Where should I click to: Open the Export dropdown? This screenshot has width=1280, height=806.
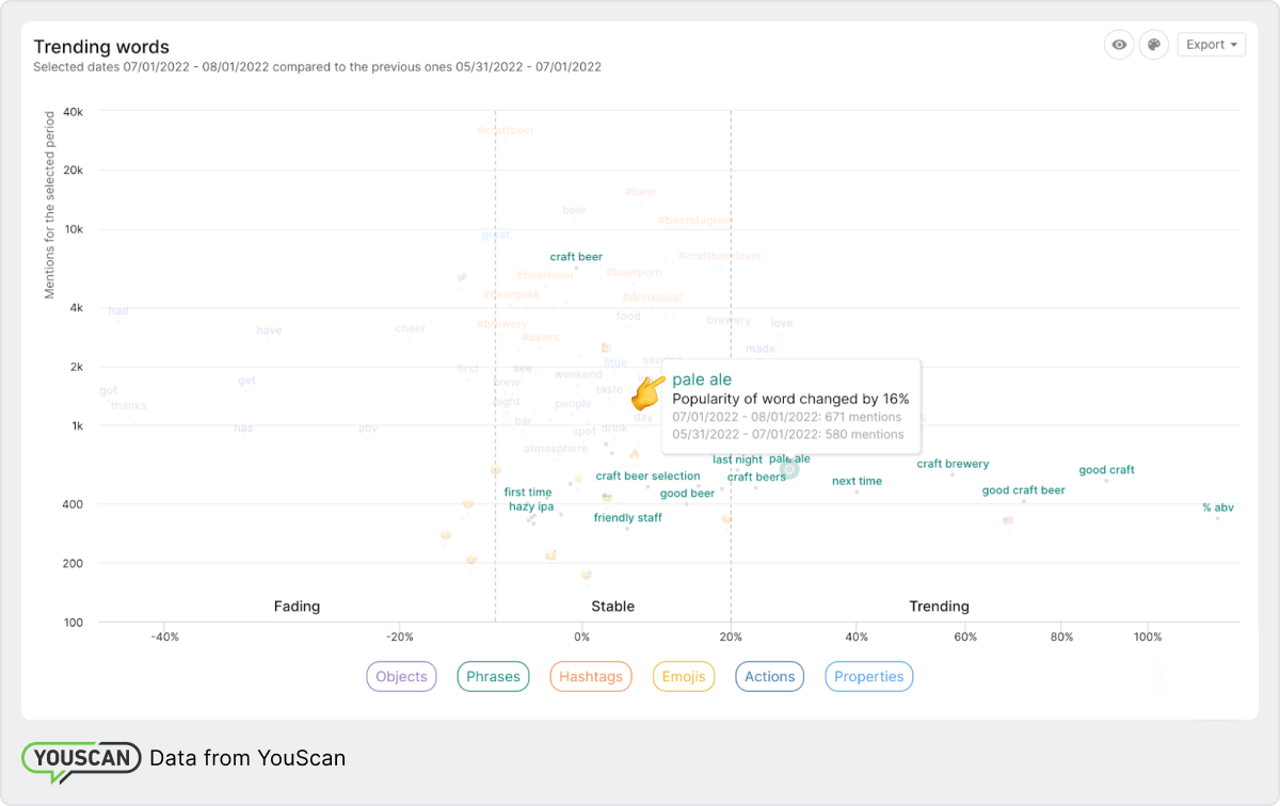tap(1207, 44)
